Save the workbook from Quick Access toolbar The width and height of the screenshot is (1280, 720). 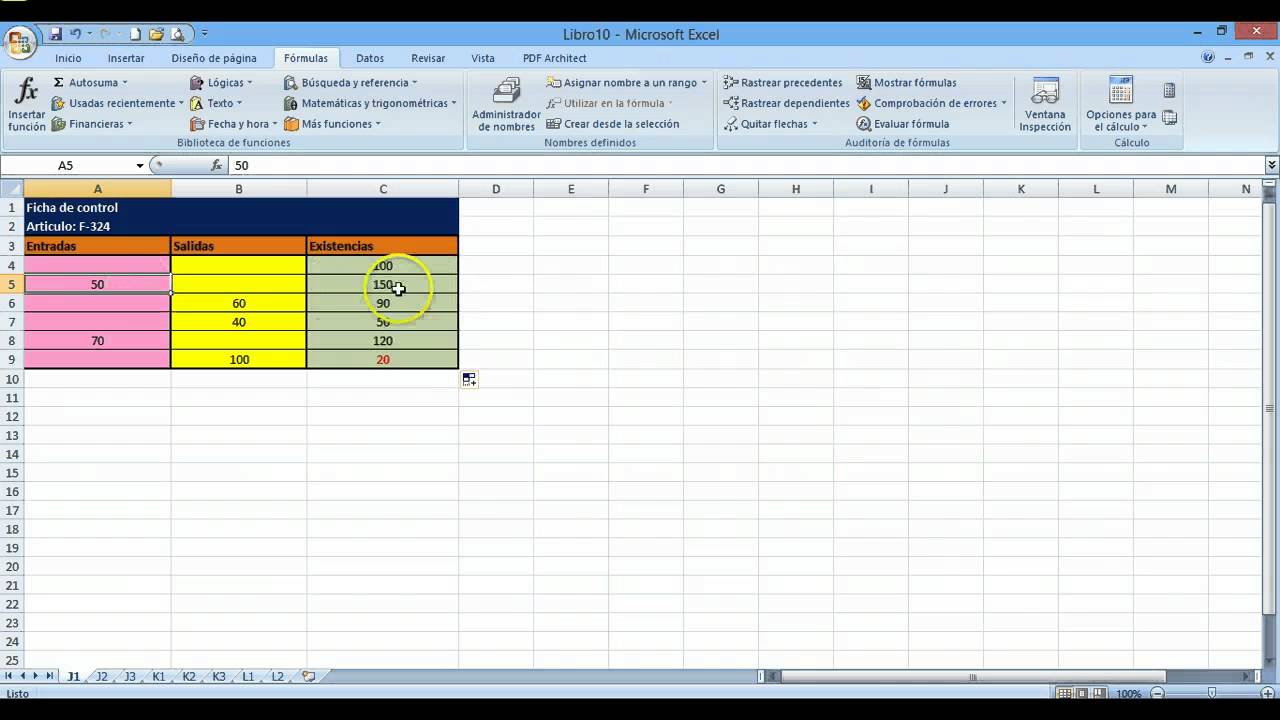tap(56, 34)
